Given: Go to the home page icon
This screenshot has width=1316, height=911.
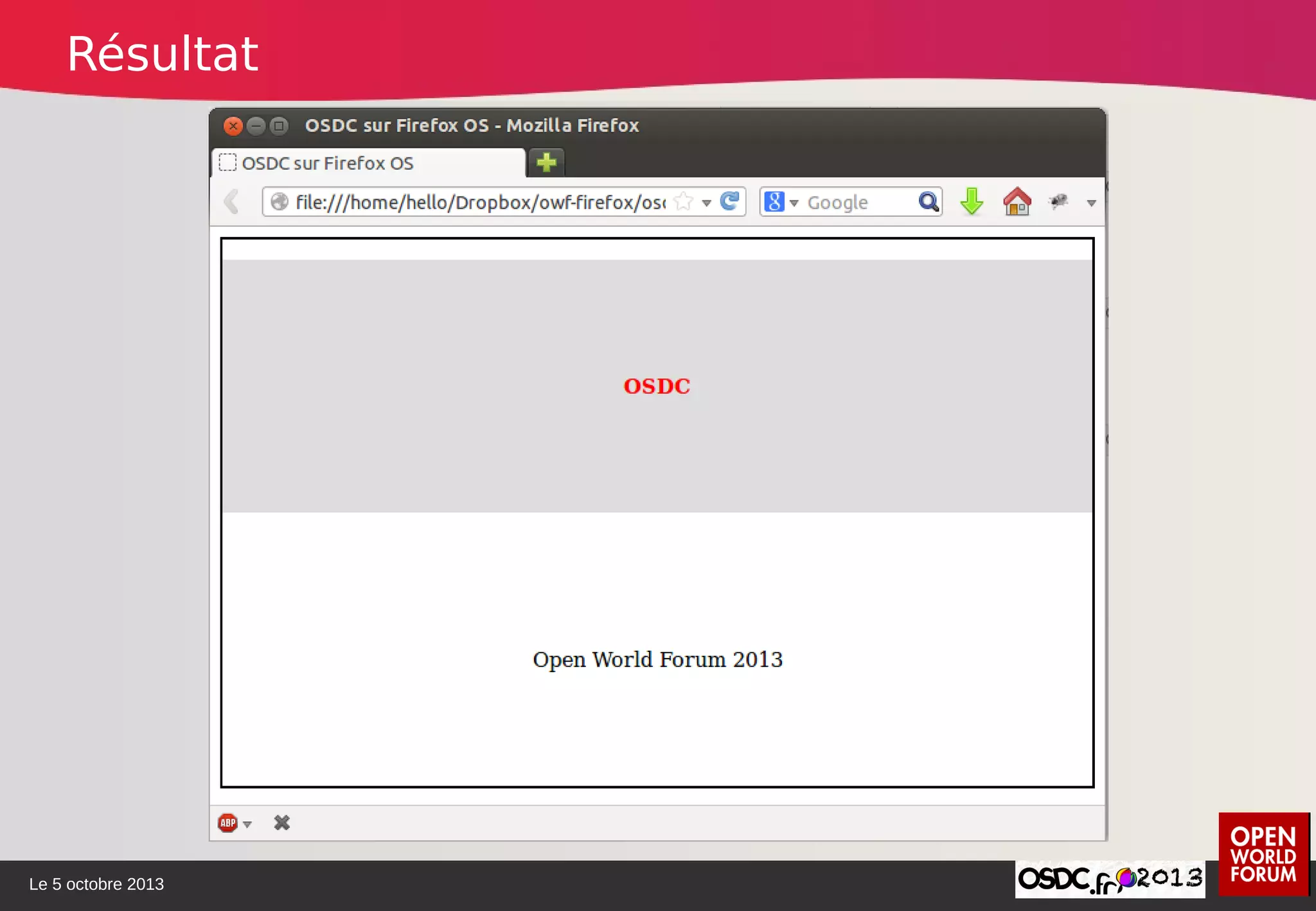Looking at the screenshot, I should pyautogui.click(x=1017, y=202).
